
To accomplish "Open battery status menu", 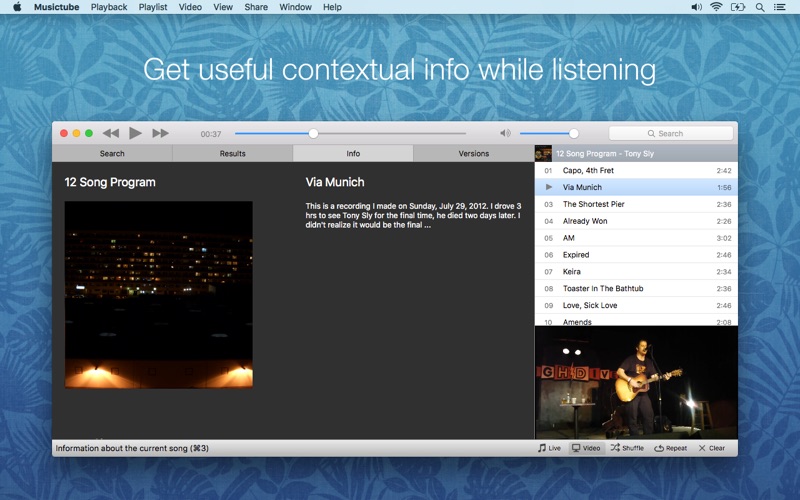I will pos(738,7).
